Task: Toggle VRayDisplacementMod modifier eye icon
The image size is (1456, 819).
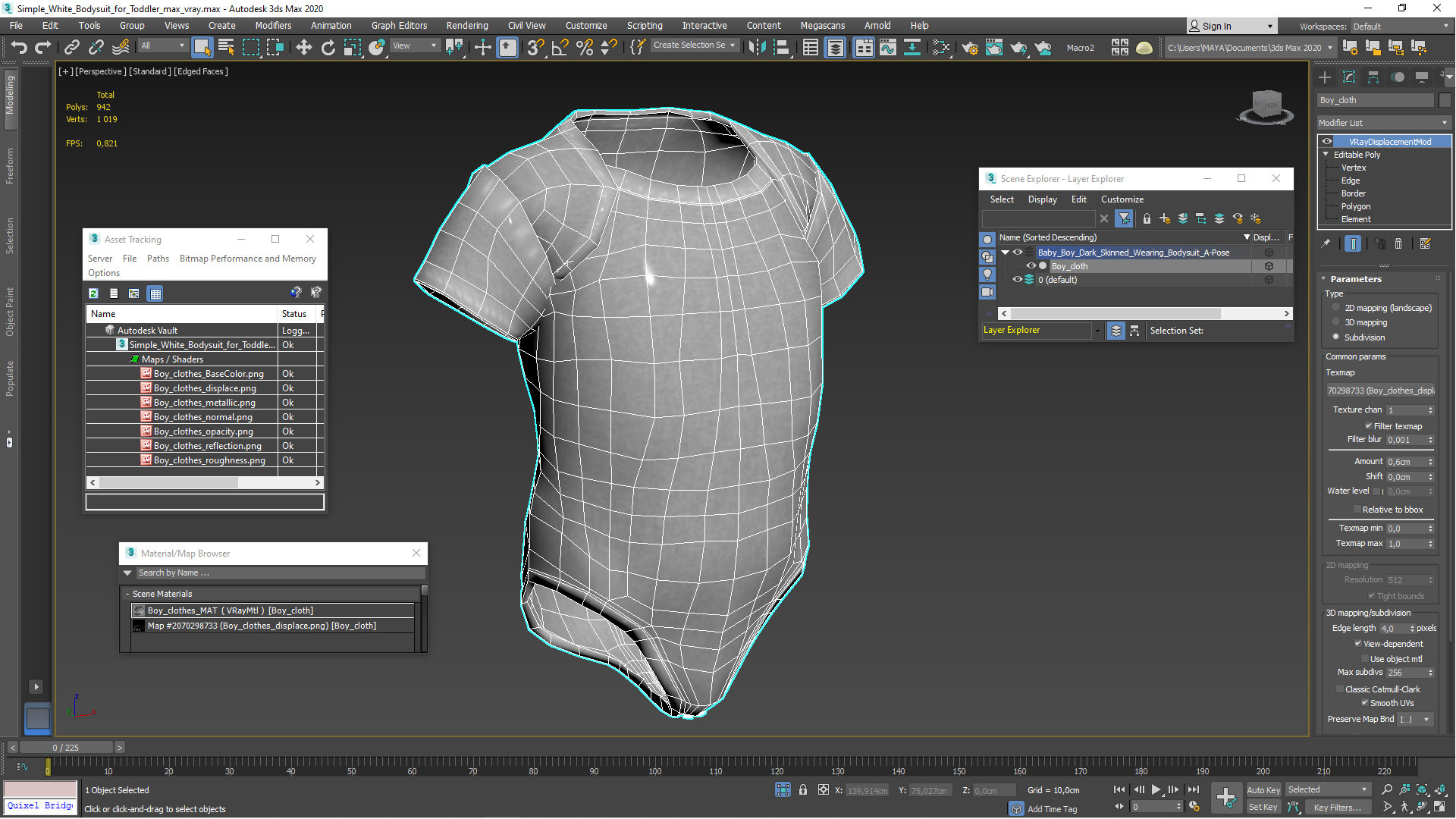Action: (x=1327, y=142)
